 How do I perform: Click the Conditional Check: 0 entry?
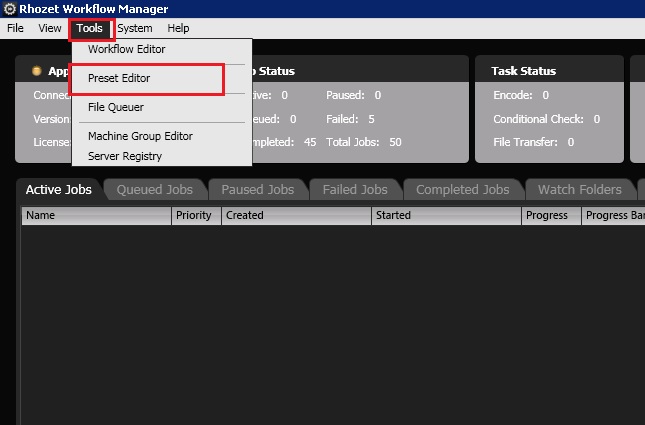coord(547,119)
